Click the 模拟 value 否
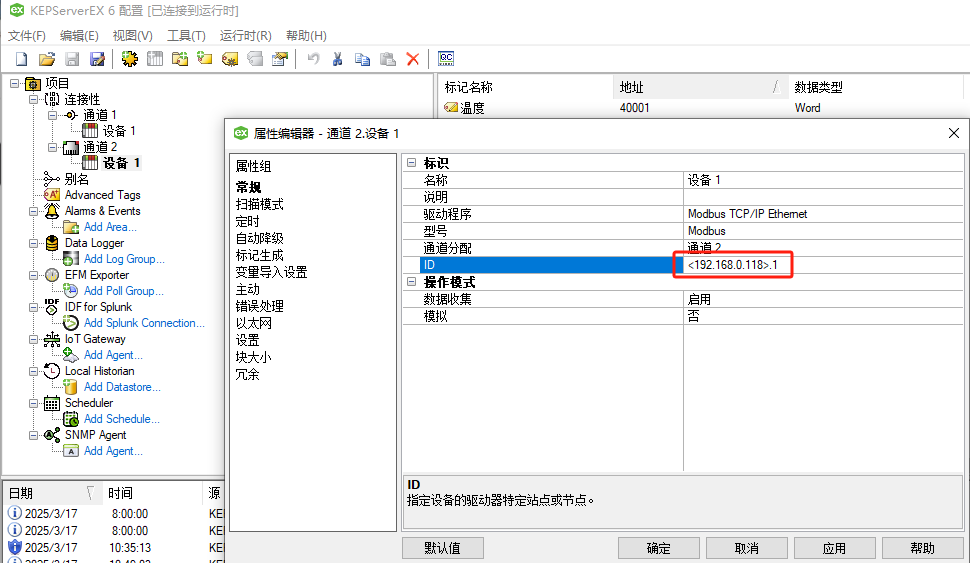Screen dimensions: 970x563 tap(823, 316)
